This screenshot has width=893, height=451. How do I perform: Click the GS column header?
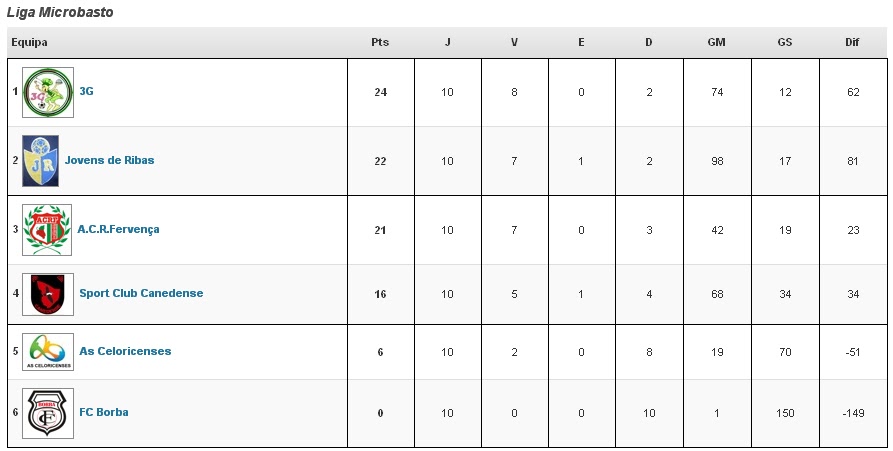coord(785,42)
